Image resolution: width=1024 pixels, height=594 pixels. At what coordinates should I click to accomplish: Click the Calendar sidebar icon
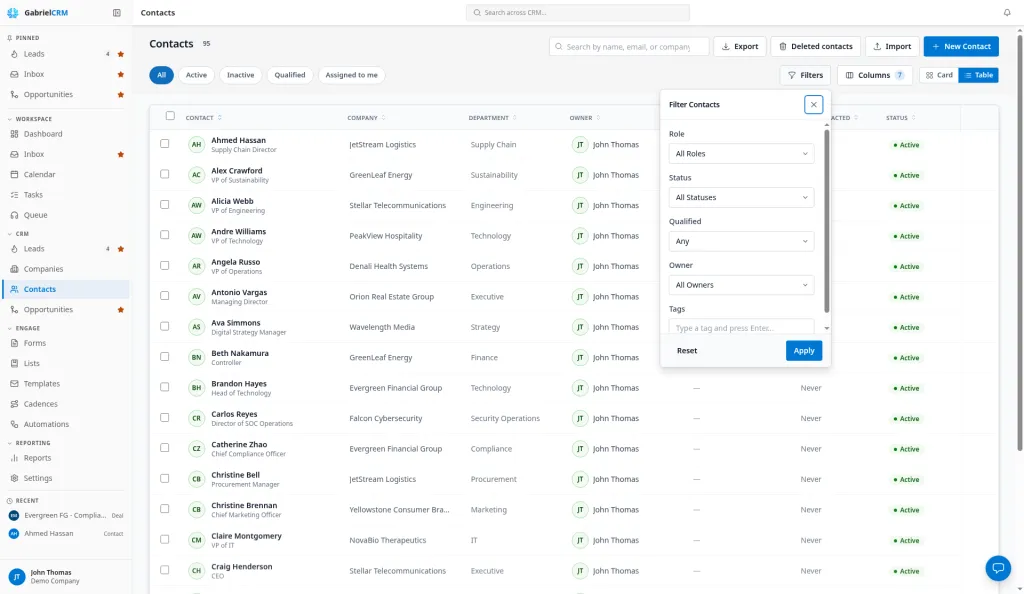(14, 174)
